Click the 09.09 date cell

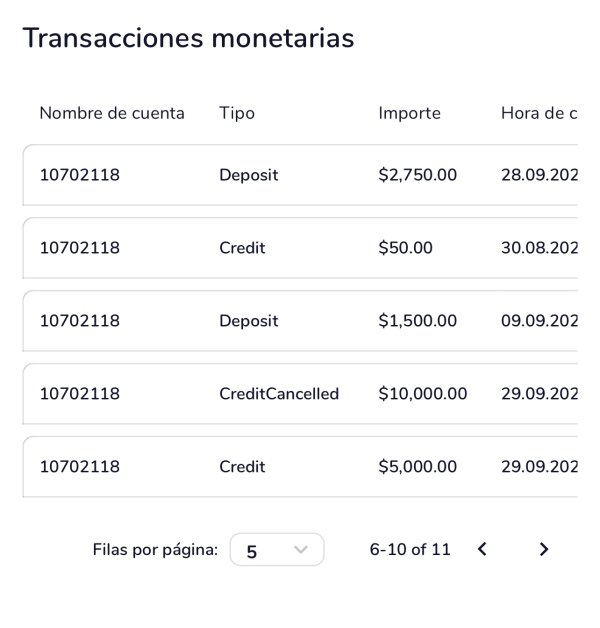pos(539,321)
